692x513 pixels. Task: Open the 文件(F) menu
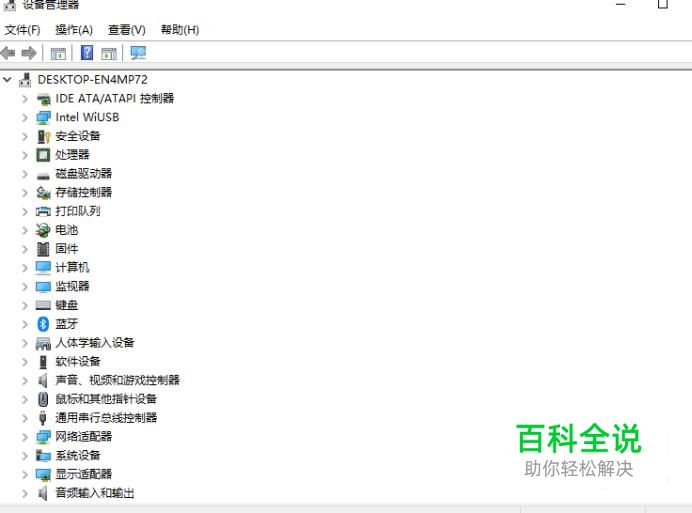point(23,30)
